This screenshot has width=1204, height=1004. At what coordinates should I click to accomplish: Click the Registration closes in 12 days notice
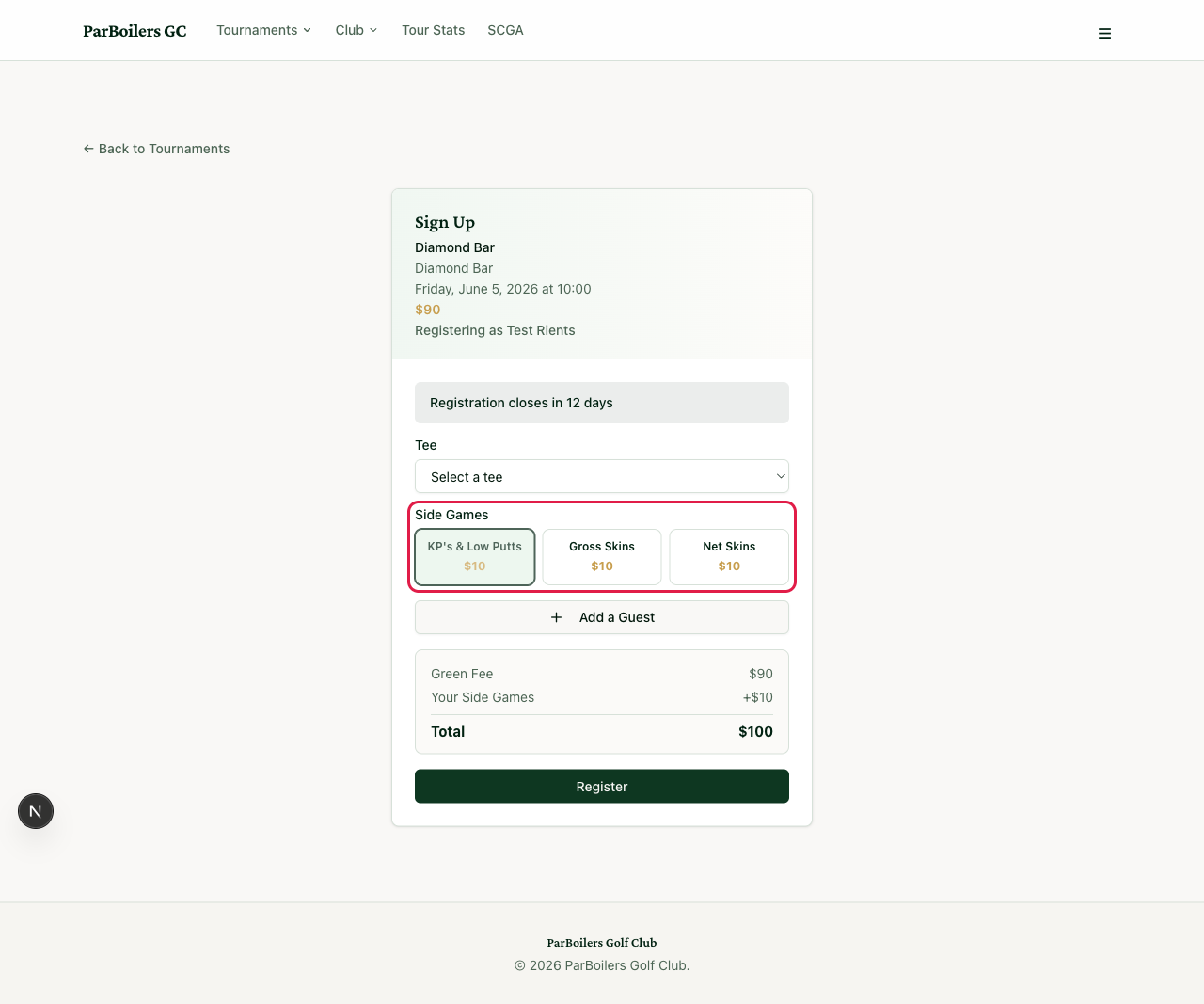pos(602,403)
